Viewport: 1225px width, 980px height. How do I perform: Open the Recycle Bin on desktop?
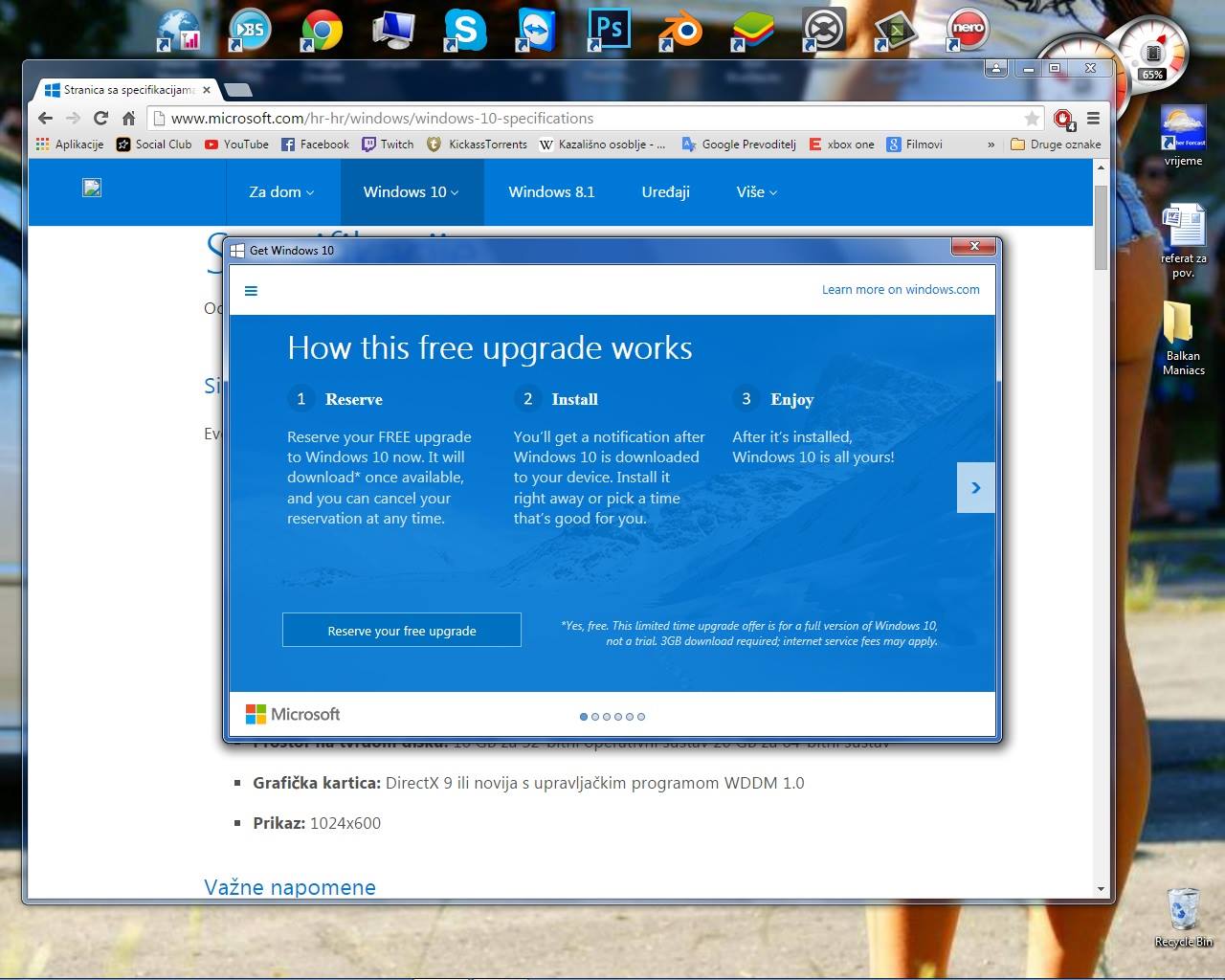coord(1184,918)
